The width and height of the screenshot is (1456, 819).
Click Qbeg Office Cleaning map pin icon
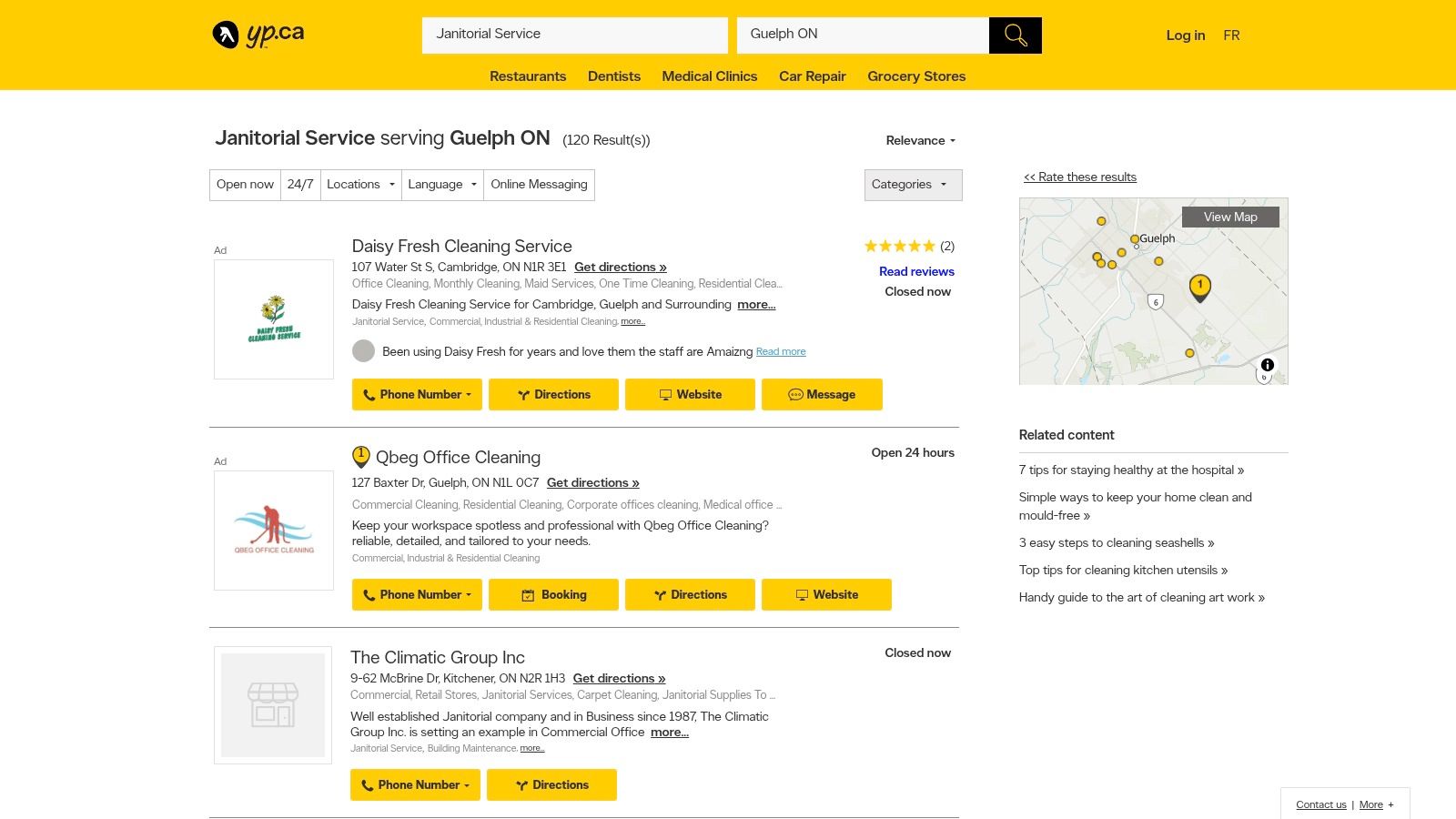pyautogui.click(x=361, y=457)
